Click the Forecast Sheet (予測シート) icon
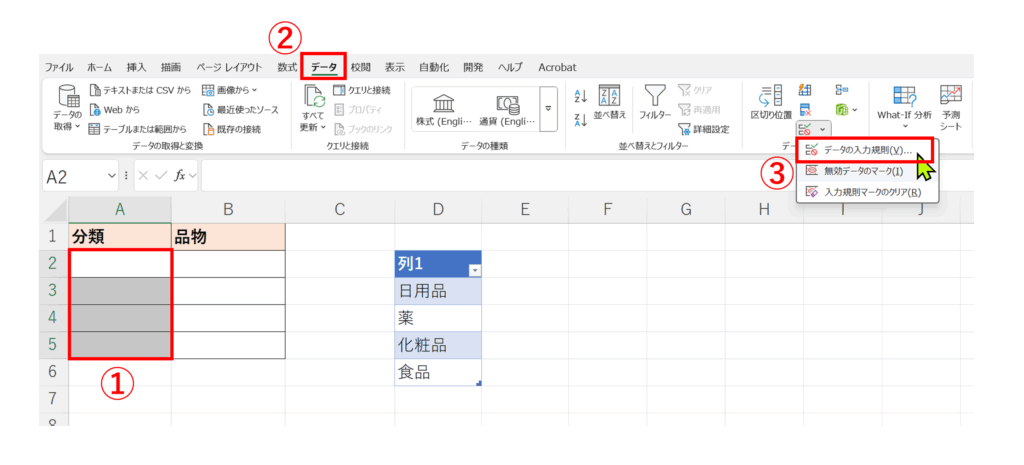This screenshot has height=465, width=1024. [950, 102]
